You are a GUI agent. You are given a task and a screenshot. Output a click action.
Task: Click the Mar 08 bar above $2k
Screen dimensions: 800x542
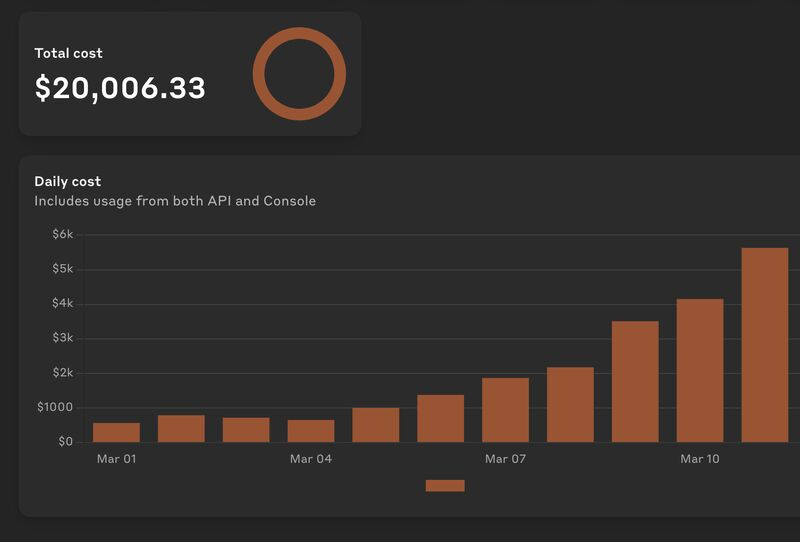(570, 405)
